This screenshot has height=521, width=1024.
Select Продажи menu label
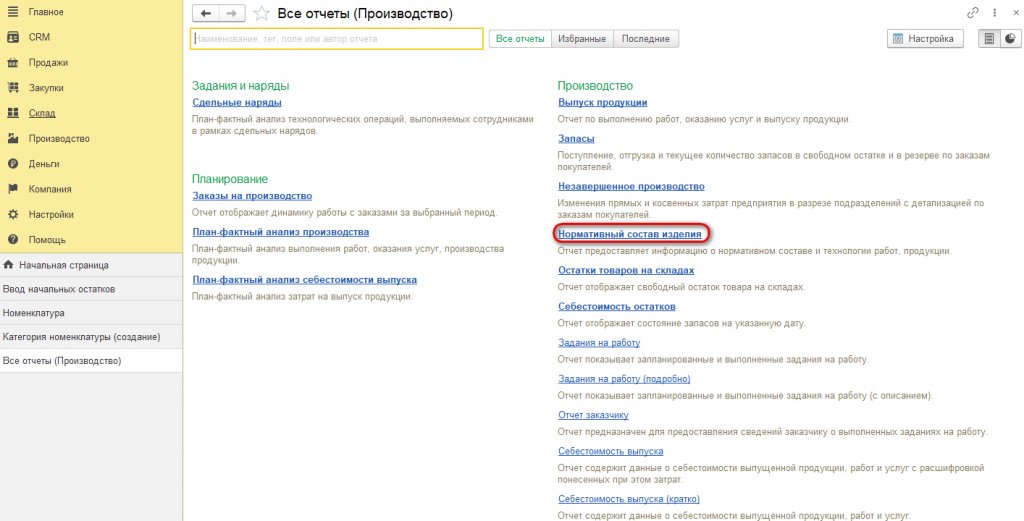click(48, 63)
